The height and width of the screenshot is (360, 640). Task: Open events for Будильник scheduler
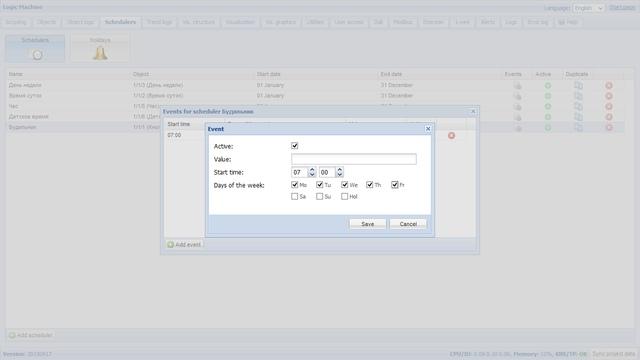pyautogui.click(x=518, y=128)
